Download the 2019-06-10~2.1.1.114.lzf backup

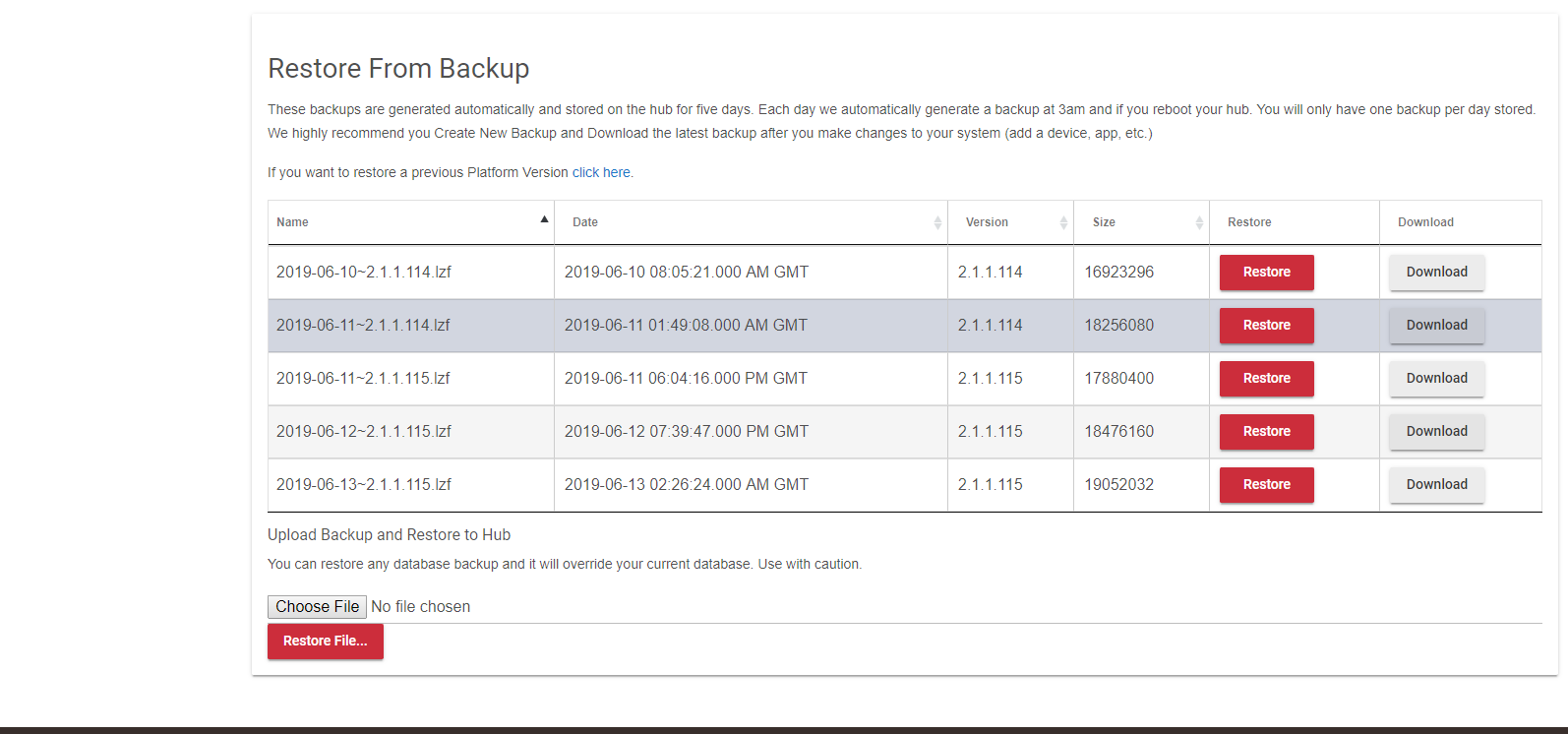1436,273
